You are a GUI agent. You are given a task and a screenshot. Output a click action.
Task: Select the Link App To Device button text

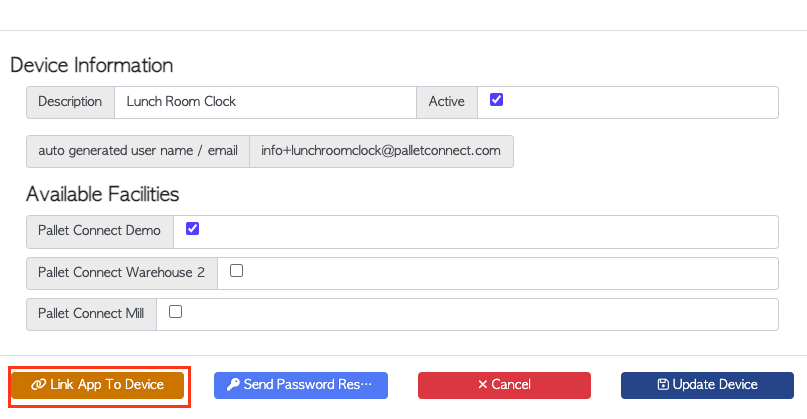tap(107, 385)
